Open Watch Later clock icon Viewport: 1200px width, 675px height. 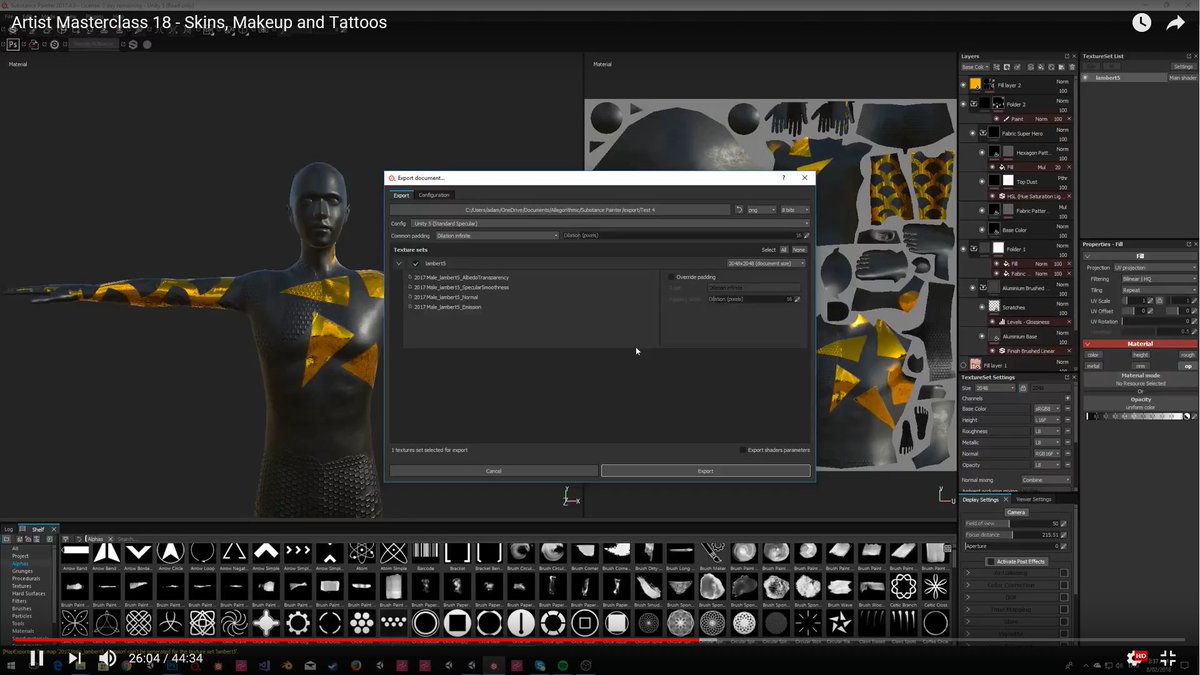[x=1142, y=23]
